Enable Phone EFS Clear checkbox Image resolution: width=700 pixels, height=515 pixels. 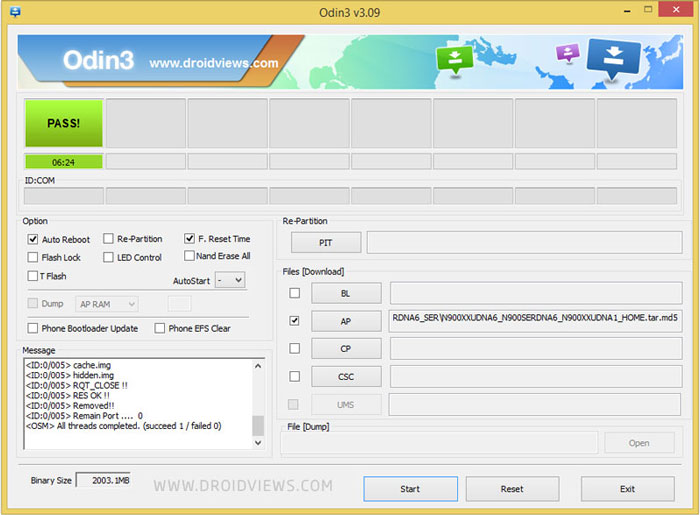pyautogui.click(x=159, y=328)
